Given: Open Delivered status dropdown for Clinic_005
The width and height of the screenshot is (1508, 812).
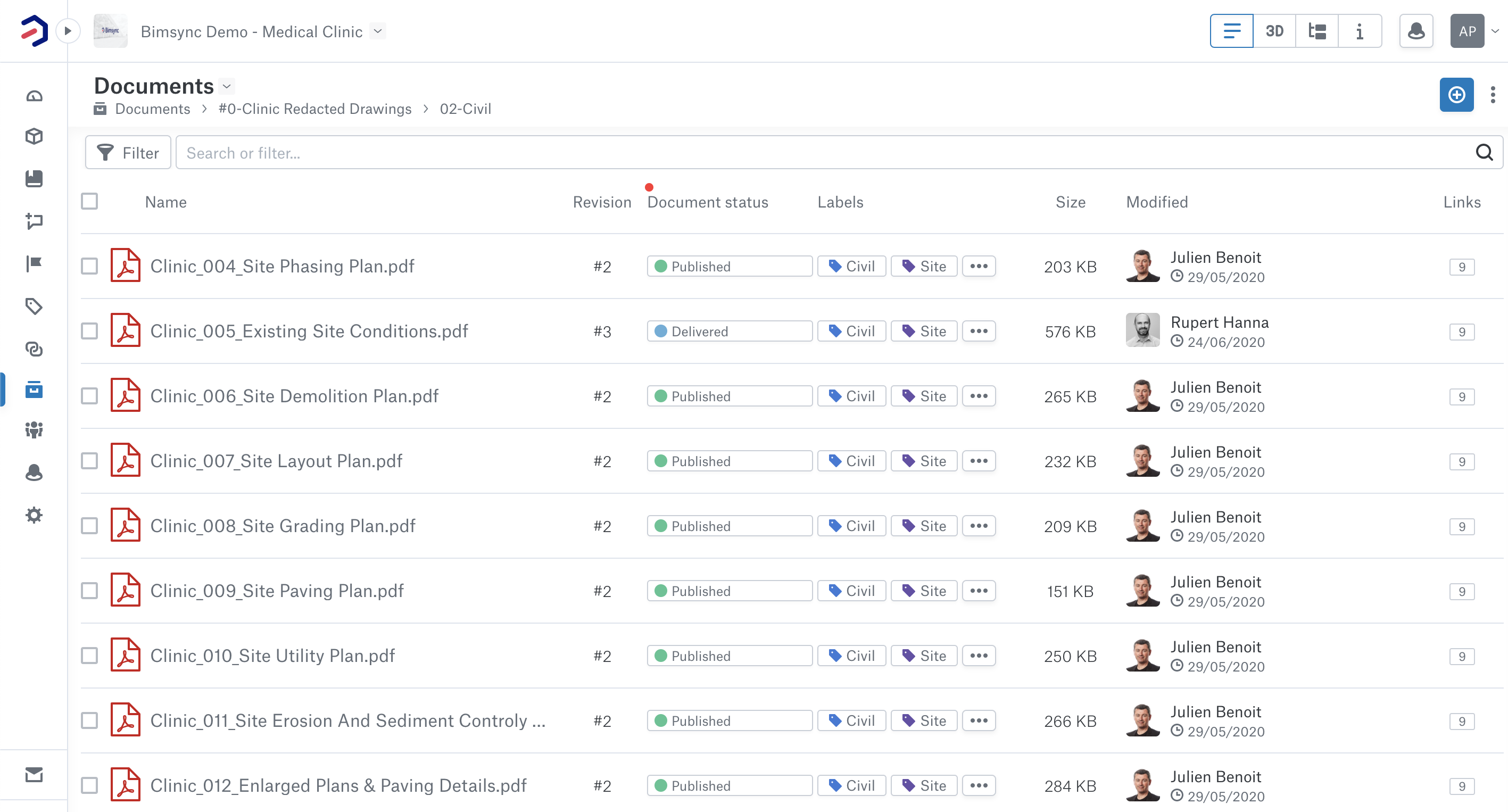Looking at the screenshot, I should [730, 332].
